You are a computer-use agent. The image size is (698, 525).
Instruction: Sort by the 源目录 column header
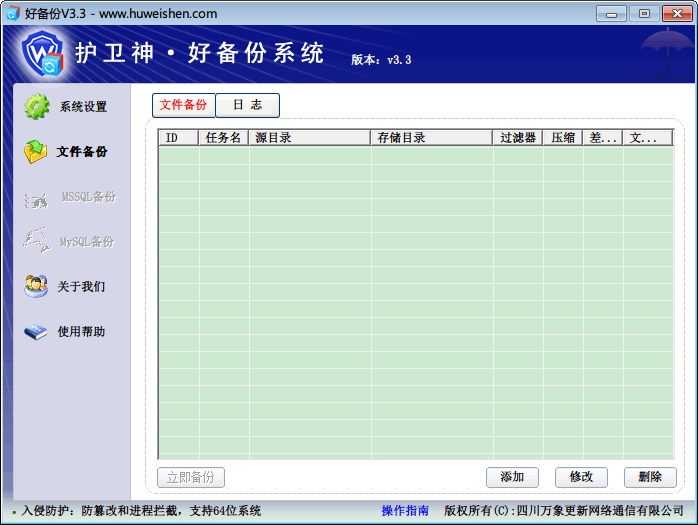click(x=309, y=138)
